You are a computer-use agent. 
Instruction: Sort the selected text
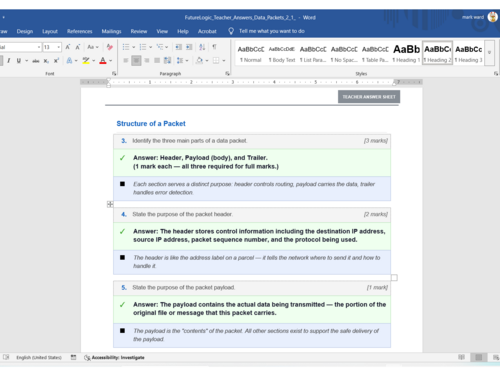202,47
